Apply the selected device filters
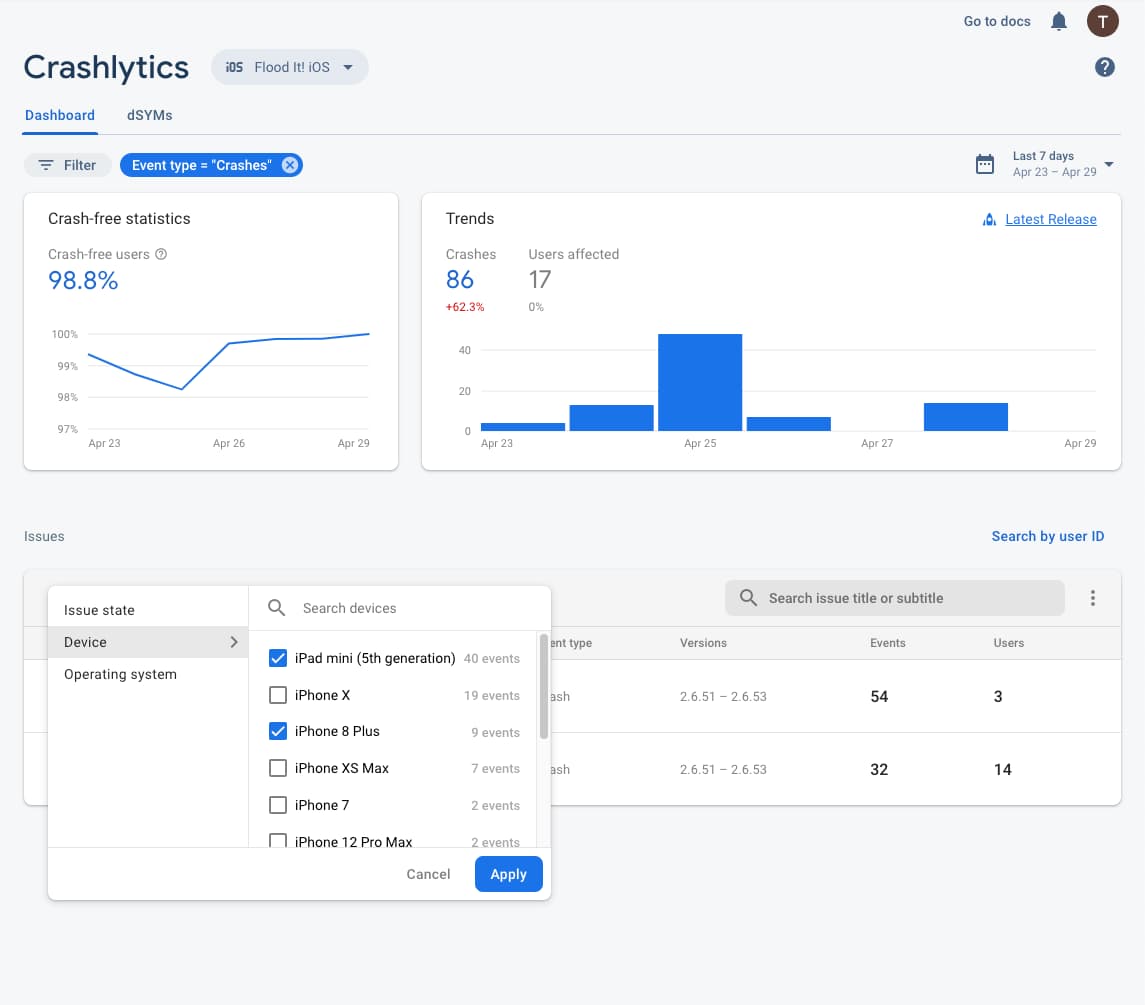 tap(508, 874)
